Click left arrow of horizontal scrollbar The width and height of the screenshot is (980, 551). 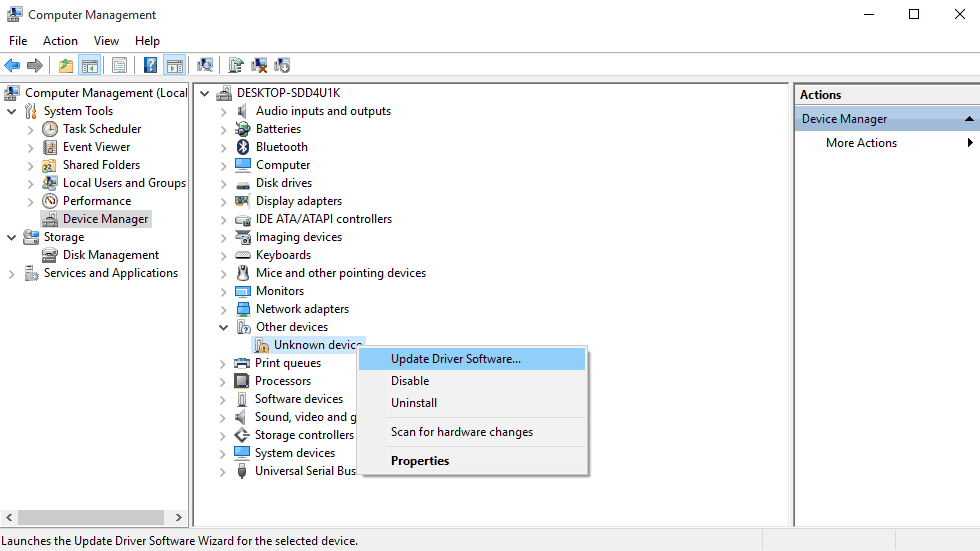point(9,517)
